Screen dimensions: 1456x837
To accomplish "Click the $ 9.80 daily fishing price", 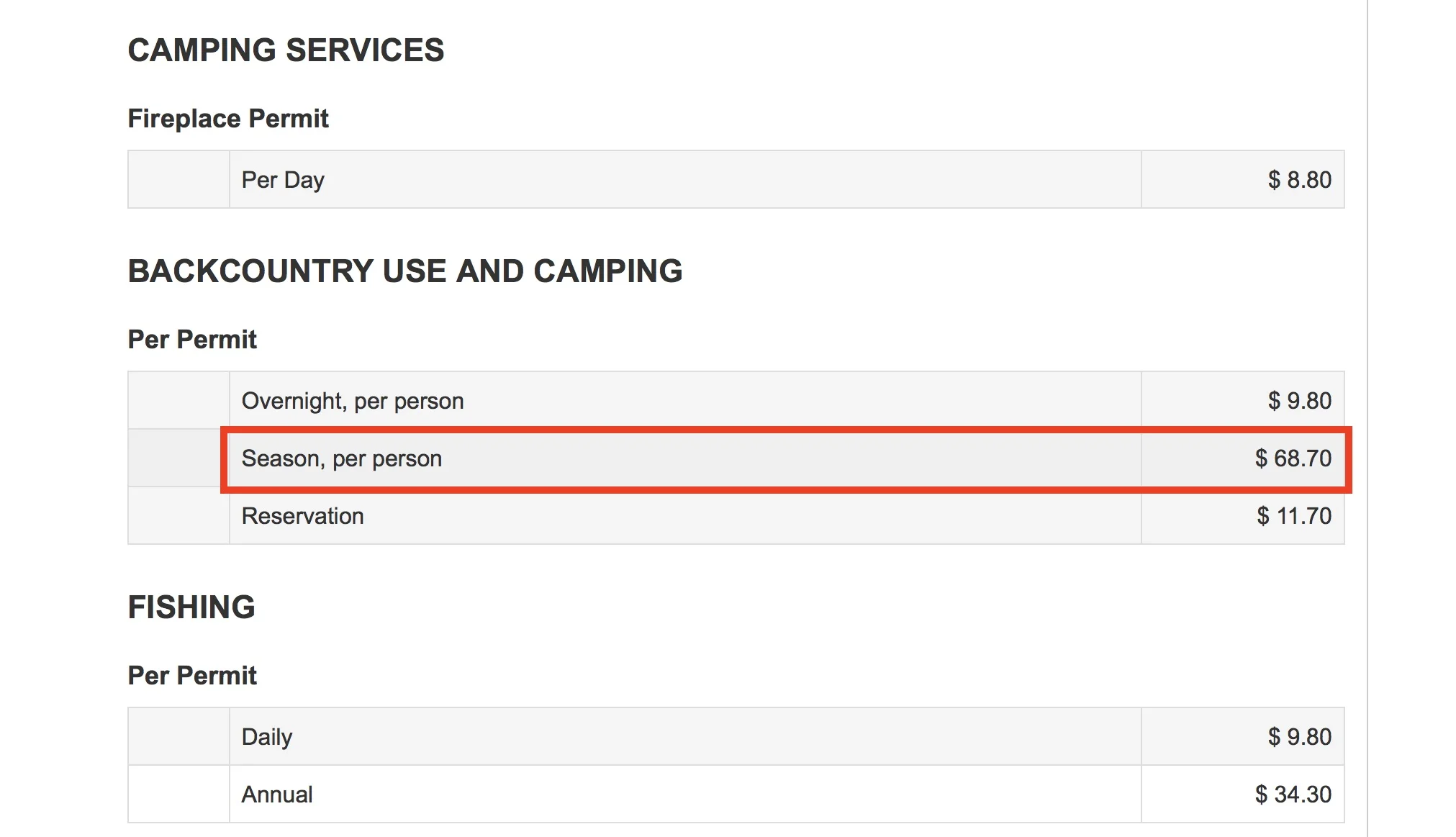I will [x=1242, y=736].
